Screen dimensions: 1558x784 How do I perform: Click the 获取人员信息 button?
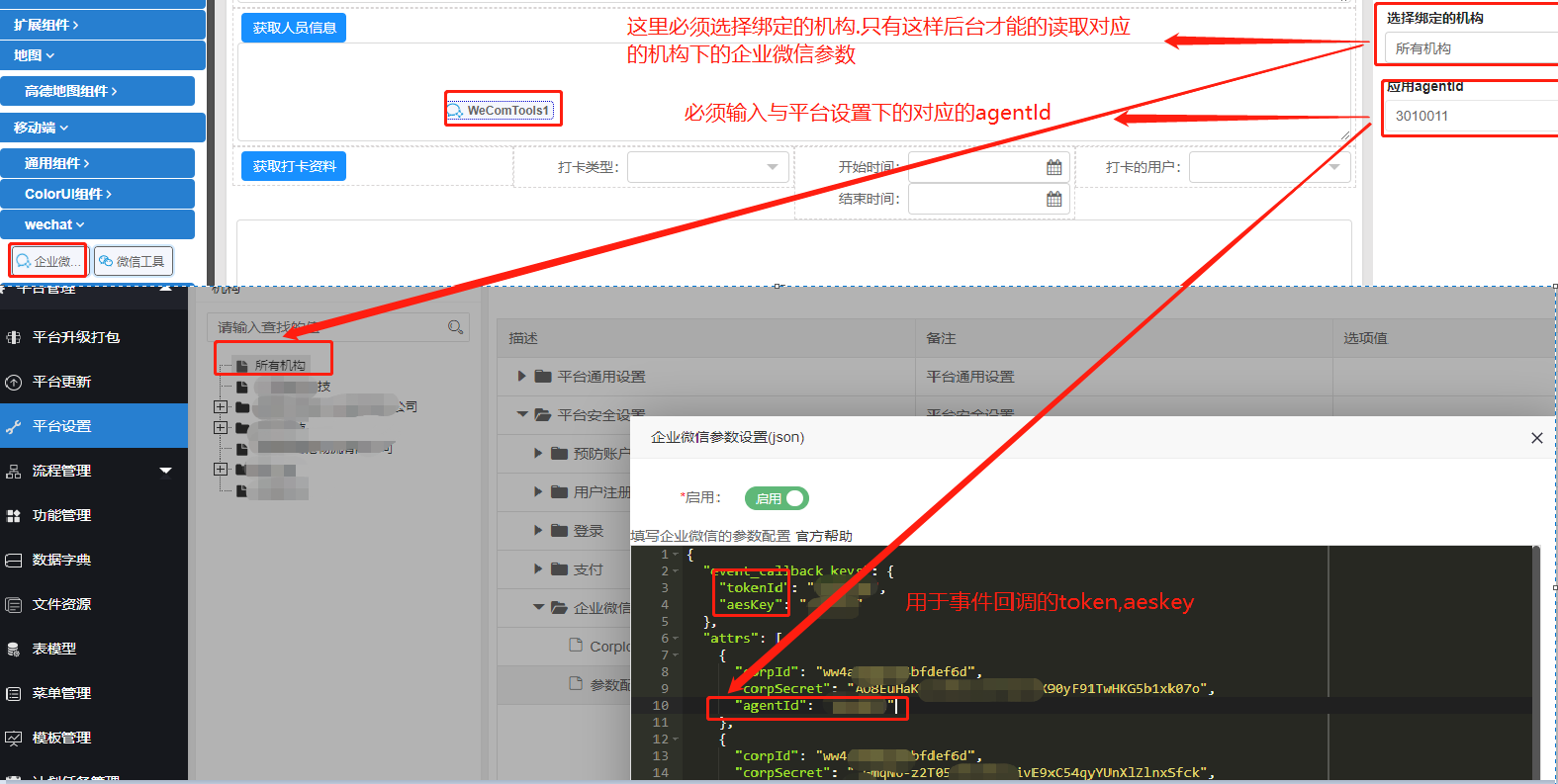click(x=294, y=28)
